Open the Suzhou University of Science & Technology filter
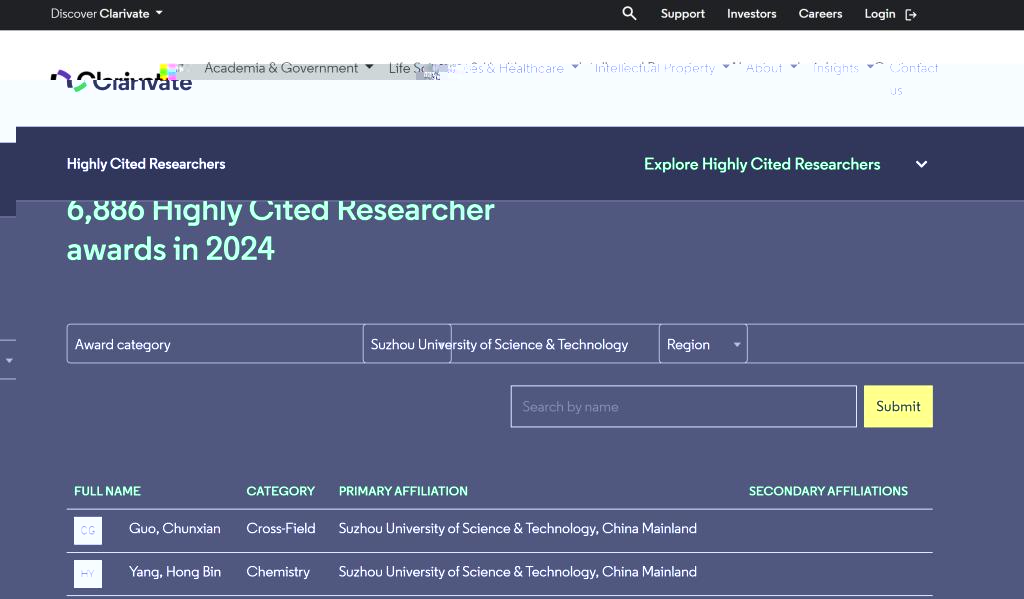This screenshot has width=1024, height=599. [x=511, y=344]
